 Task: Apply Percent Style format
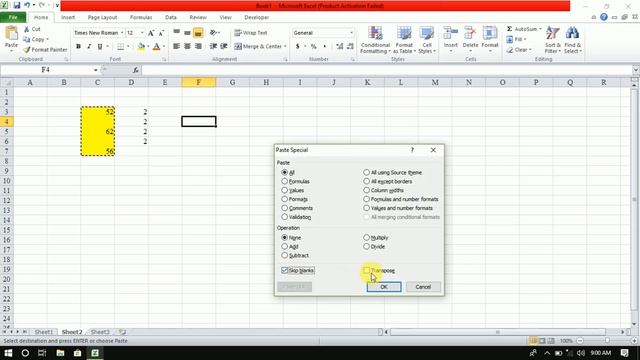pyautogui.click(x=313, y=47)
